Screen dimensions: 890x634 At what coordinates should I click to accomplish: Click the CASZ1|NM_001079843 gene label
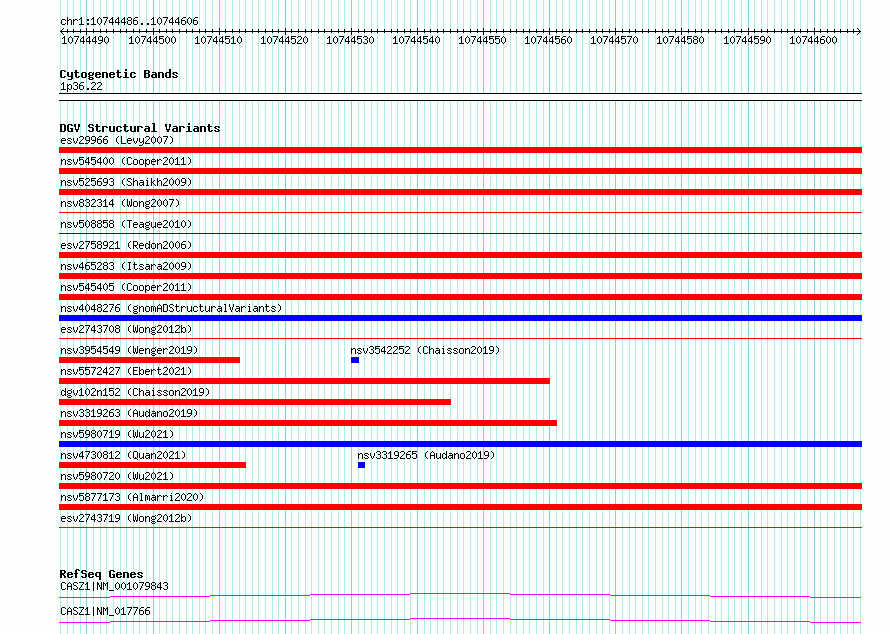(x=114, y=586)
